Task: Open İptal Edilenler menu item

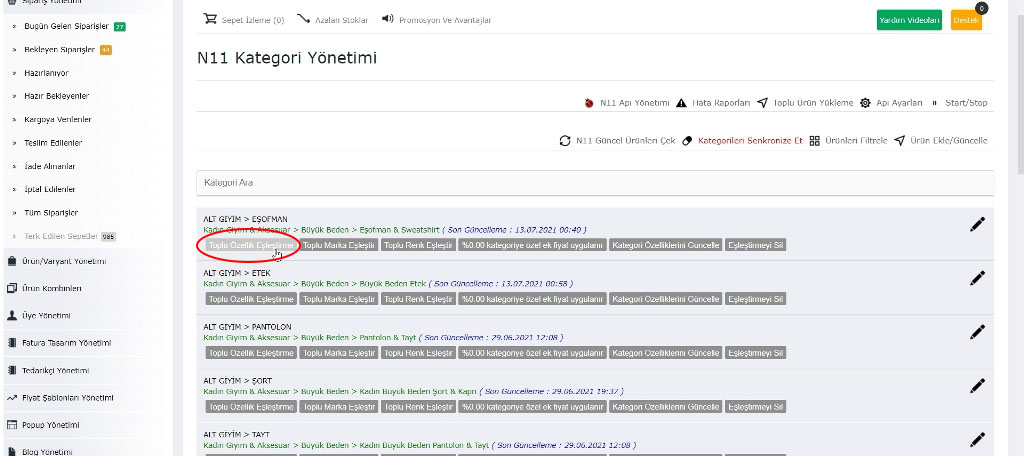Action: point(49,189)
